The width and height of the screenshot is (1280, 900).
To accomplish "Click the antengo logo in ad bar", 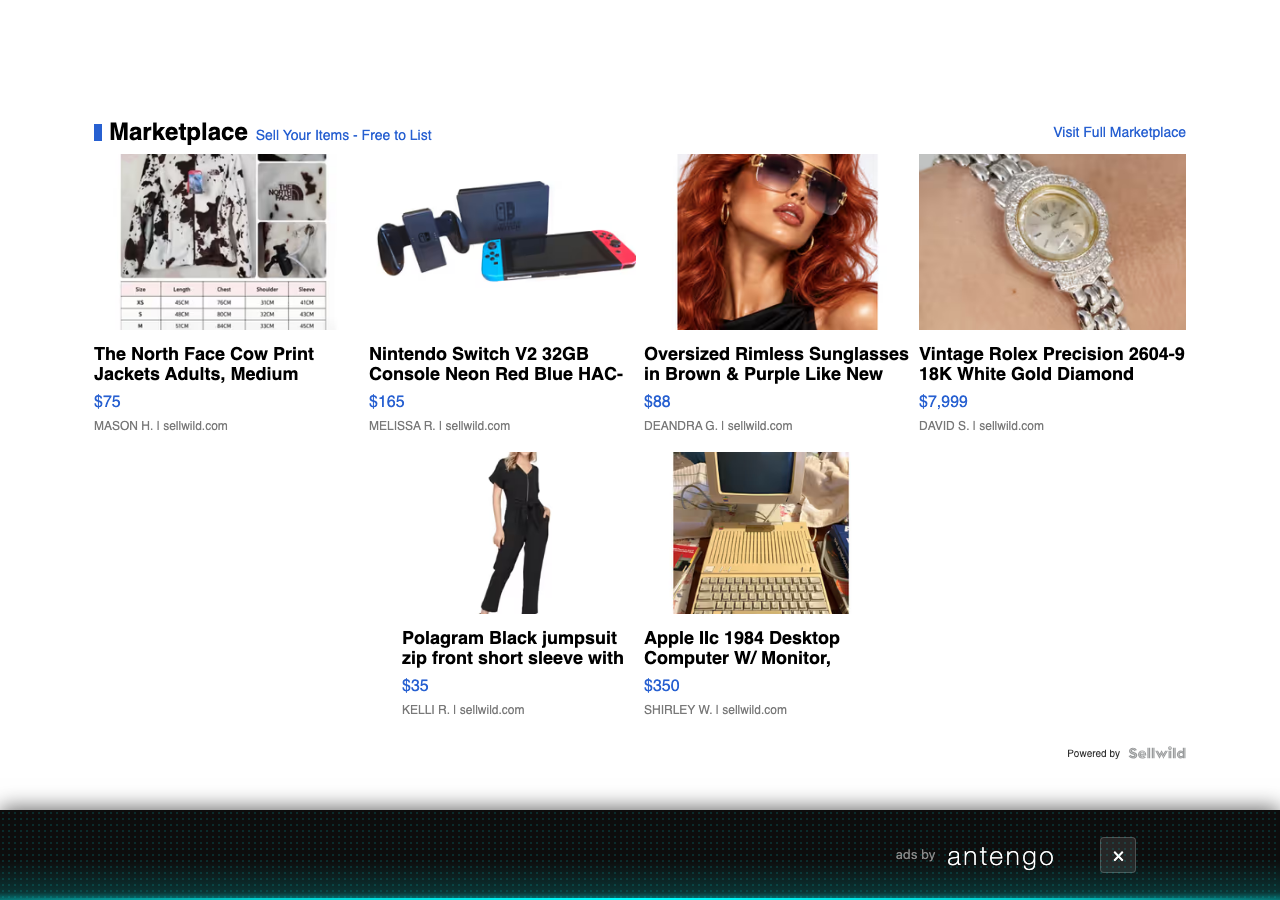I will tap(1000, 857).
